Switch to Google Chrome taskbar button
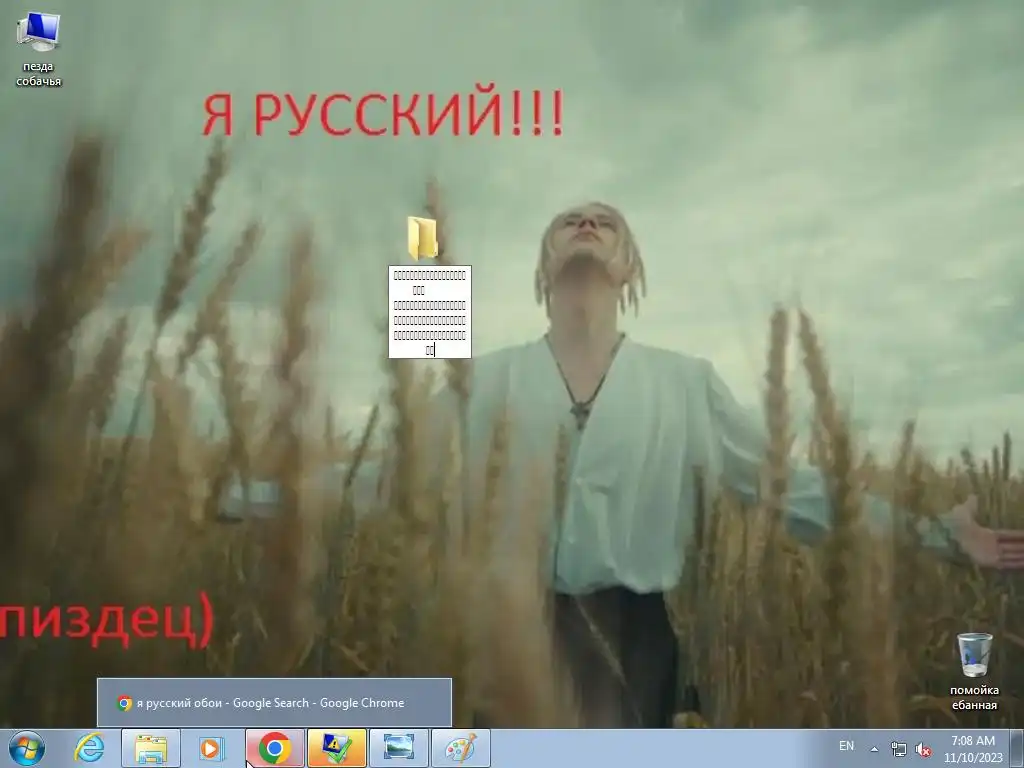 click(x=274, y=748)
